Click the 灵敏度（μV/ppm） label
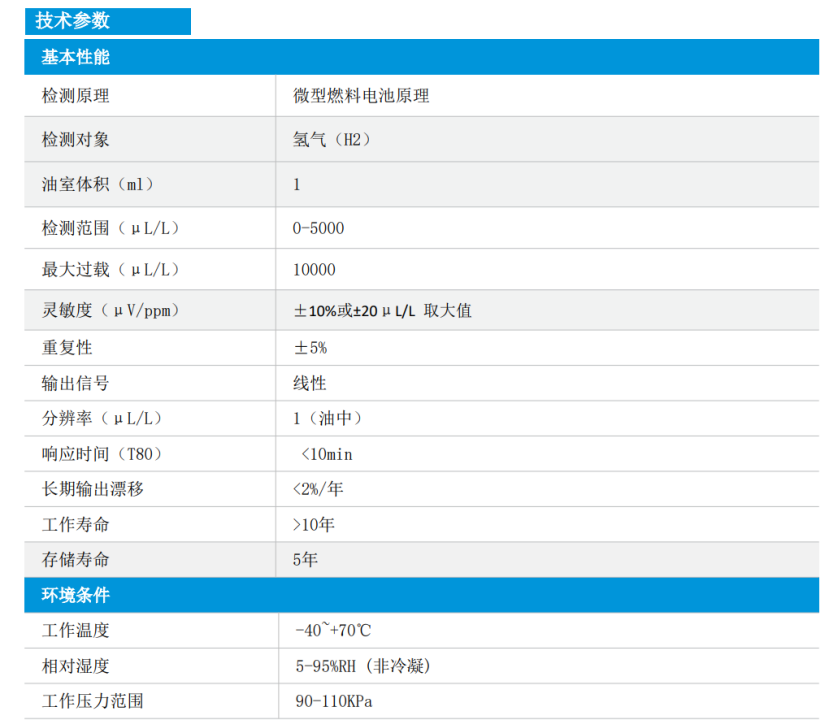Screen dimensions: 830x721 (x=111, y=310)
